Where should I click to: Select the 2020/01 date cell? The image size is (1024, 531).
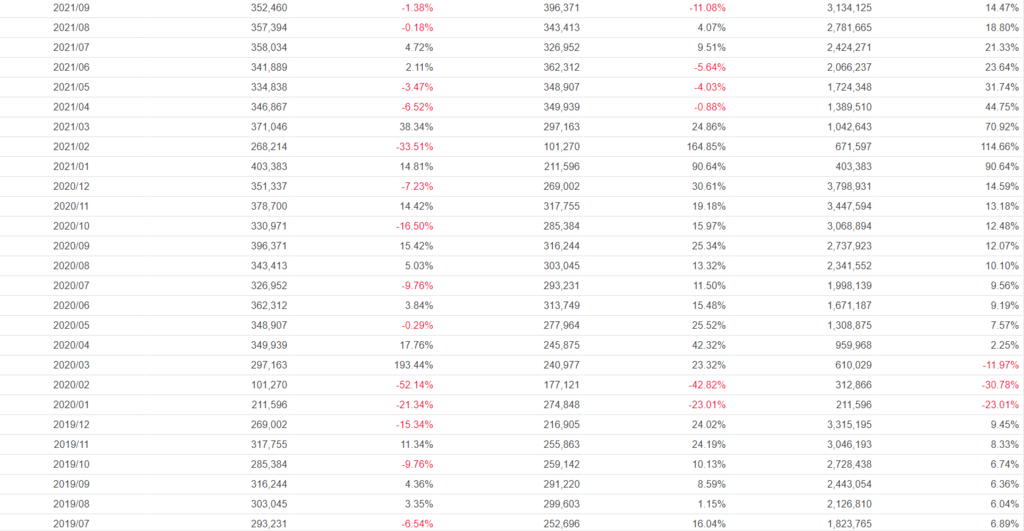click(x=70, y=405)
